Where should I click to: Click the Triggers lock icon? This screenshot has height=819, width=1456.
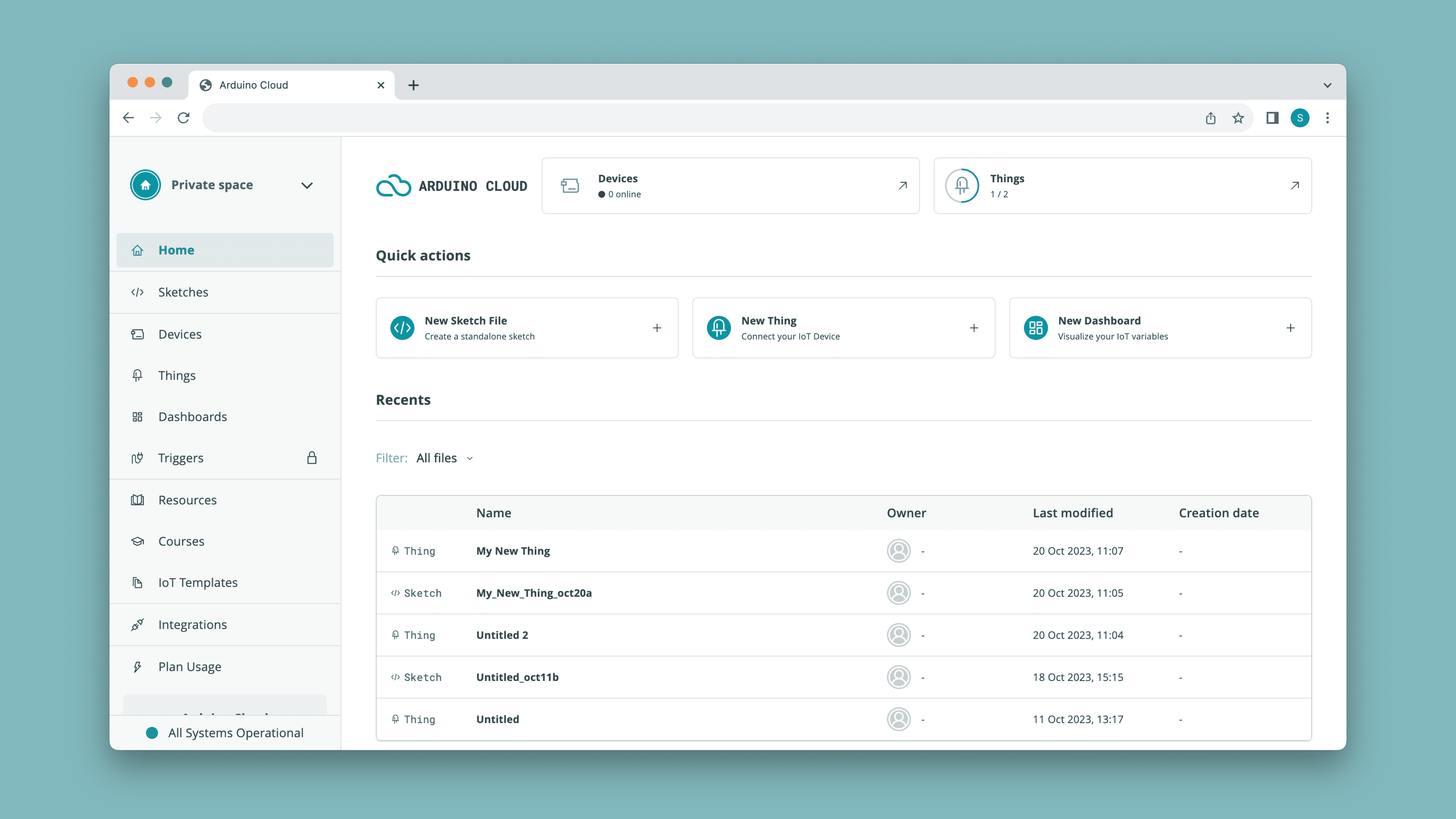[311, 458]
